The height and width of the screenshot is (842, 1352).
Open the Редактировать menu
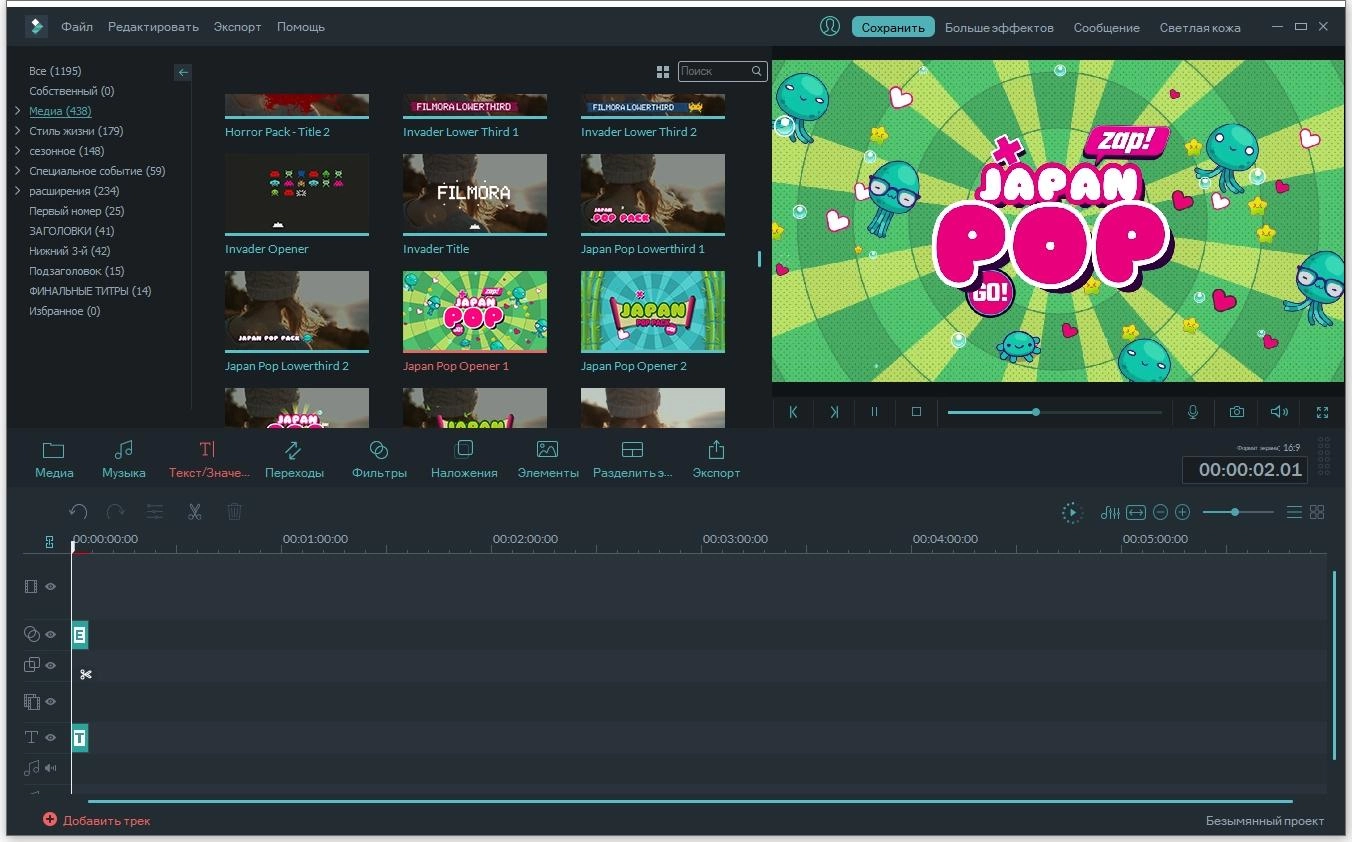tap(153, 27)
